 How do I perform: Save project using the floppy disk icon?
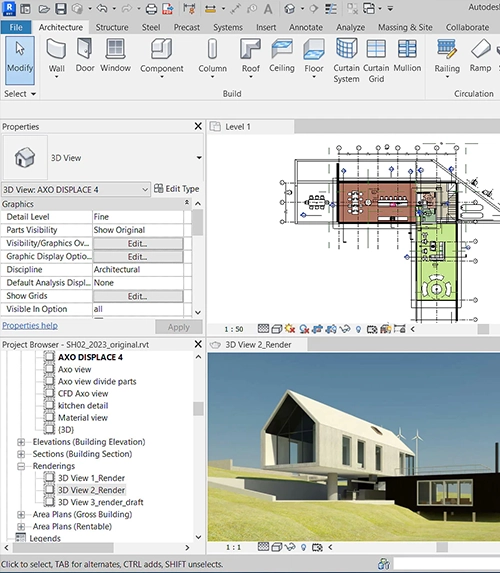(61, 8)
